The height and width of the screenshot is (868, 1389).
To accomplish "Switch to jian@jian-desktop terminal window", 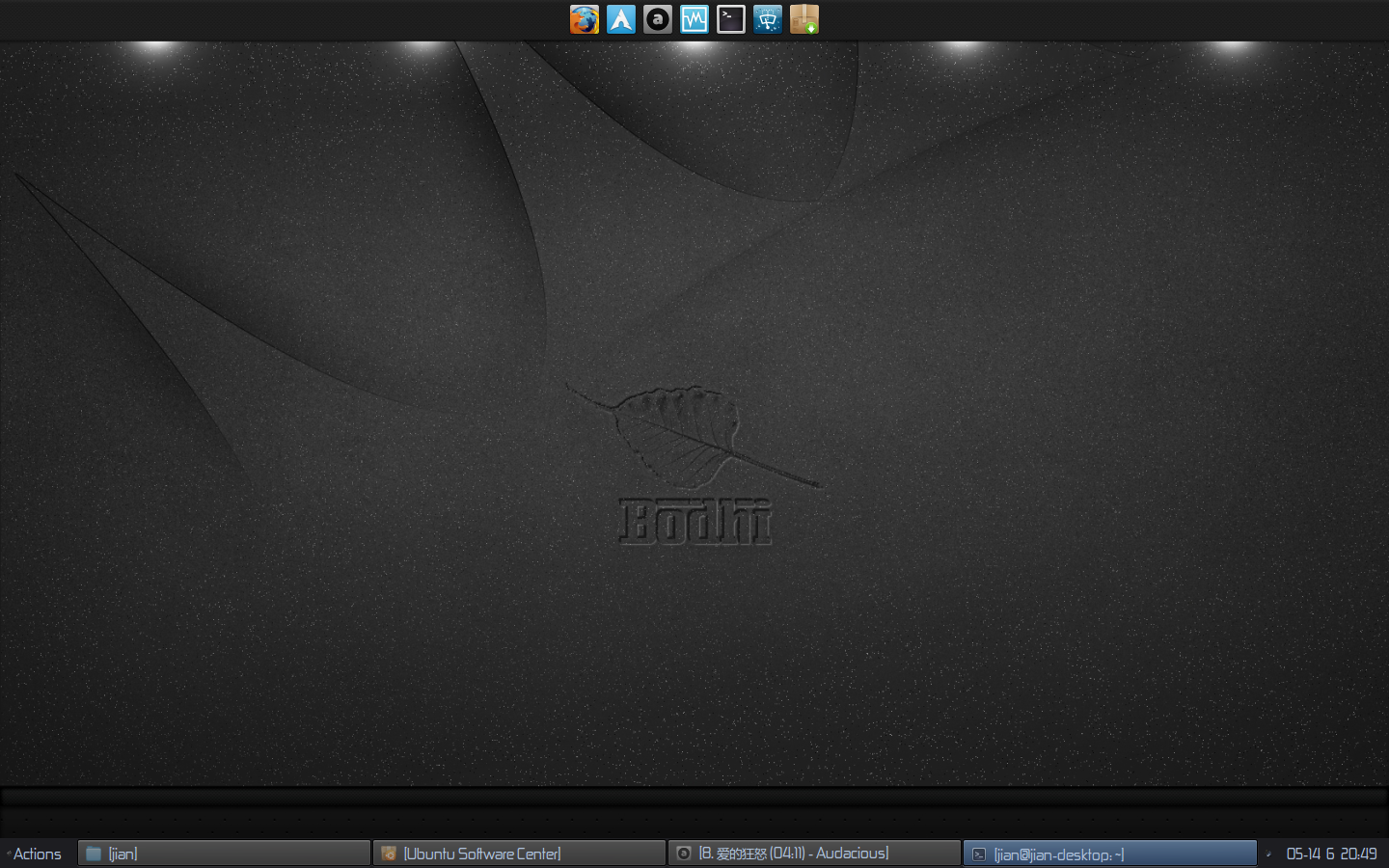I will [x=1109, y=854].
